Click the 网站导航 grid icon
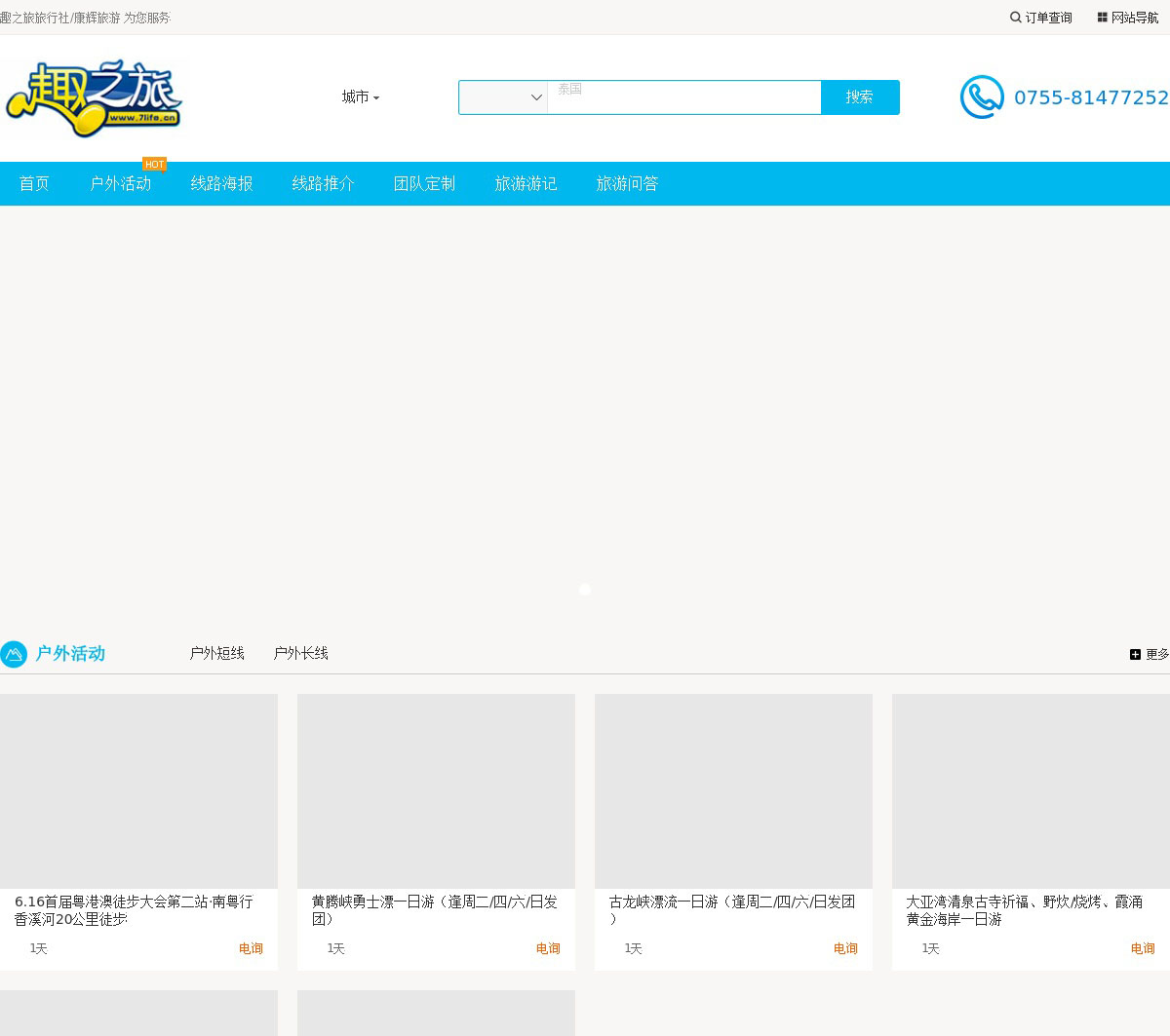Viewport: 1170px width, 1036px height. pos(1103,18)
